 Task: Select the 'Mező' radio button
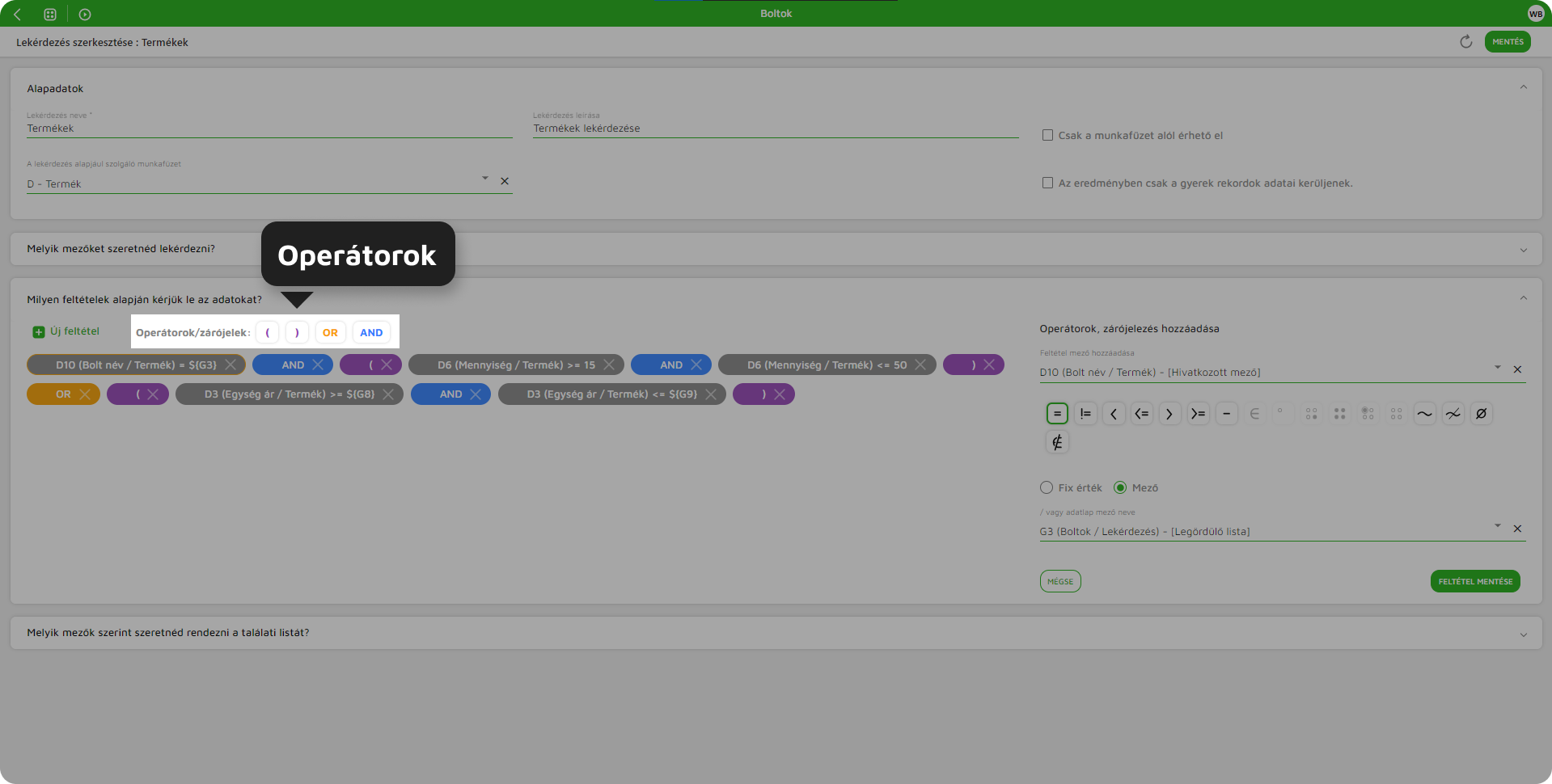click(1120, 487)
